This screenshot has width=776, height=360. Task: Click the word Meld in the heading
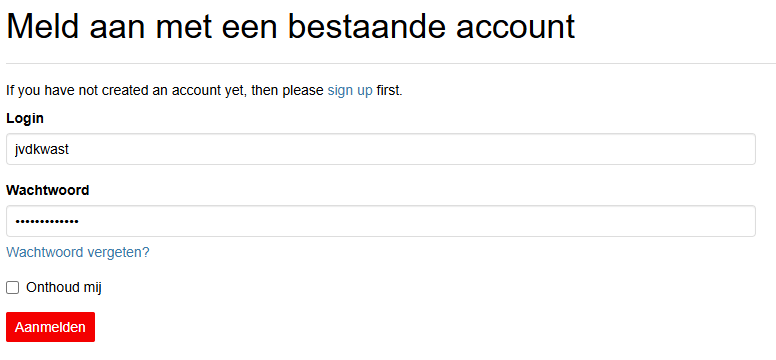coord(43,26)
